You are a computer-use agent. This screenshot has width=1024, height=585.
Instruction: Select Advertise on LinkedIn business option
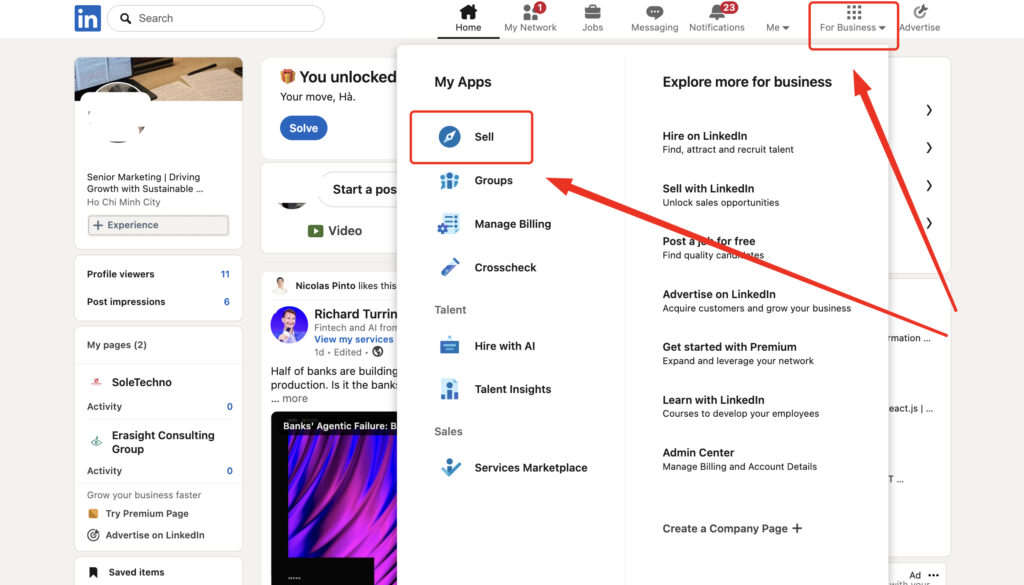(757, 300)
